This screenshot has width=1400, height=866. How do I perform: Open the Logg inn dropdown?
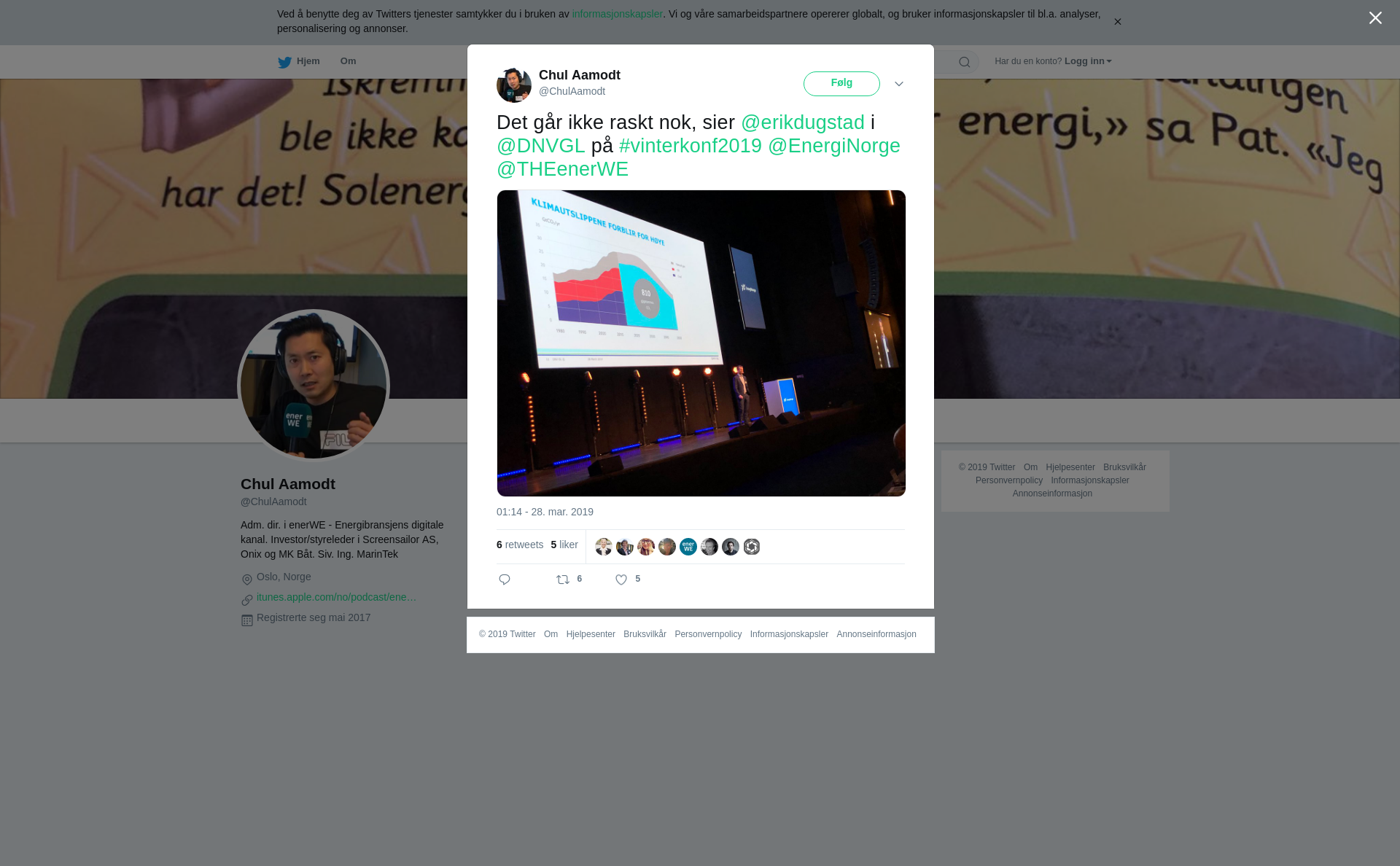coord(1088,61)
